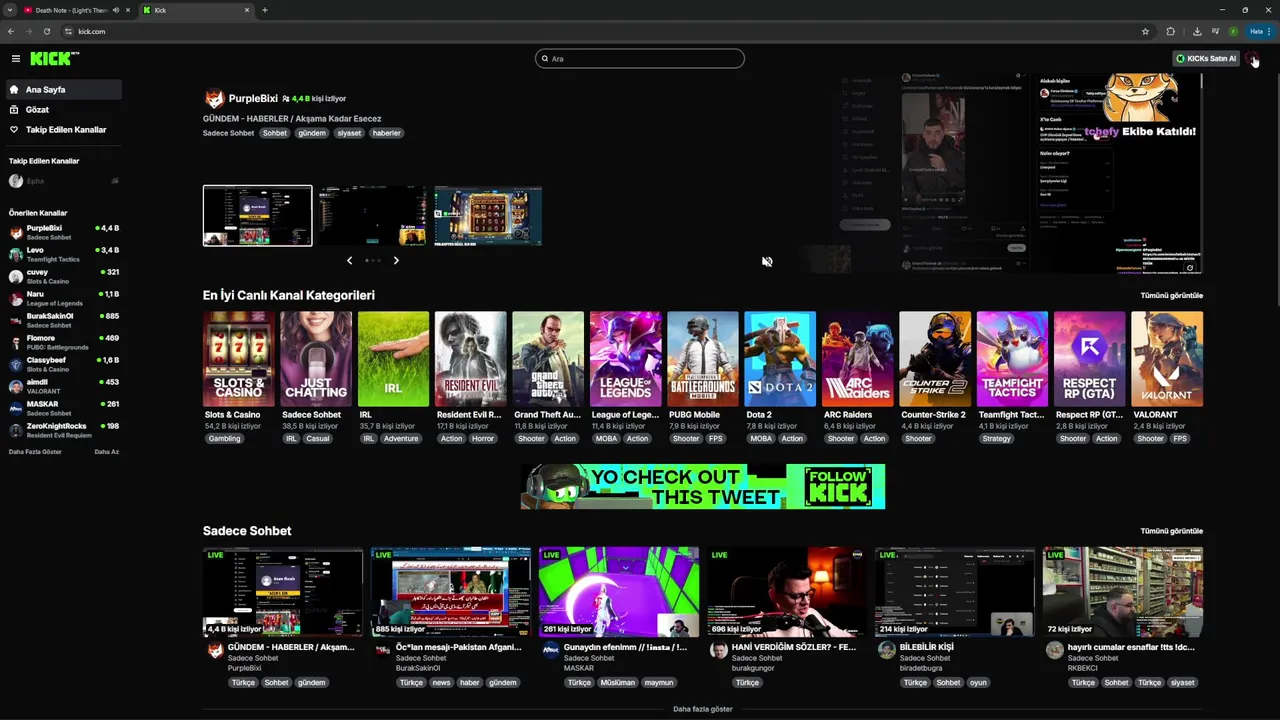1280x720 pixels.
Task: Open League of Legends category cover
Action: pos(625,359)
